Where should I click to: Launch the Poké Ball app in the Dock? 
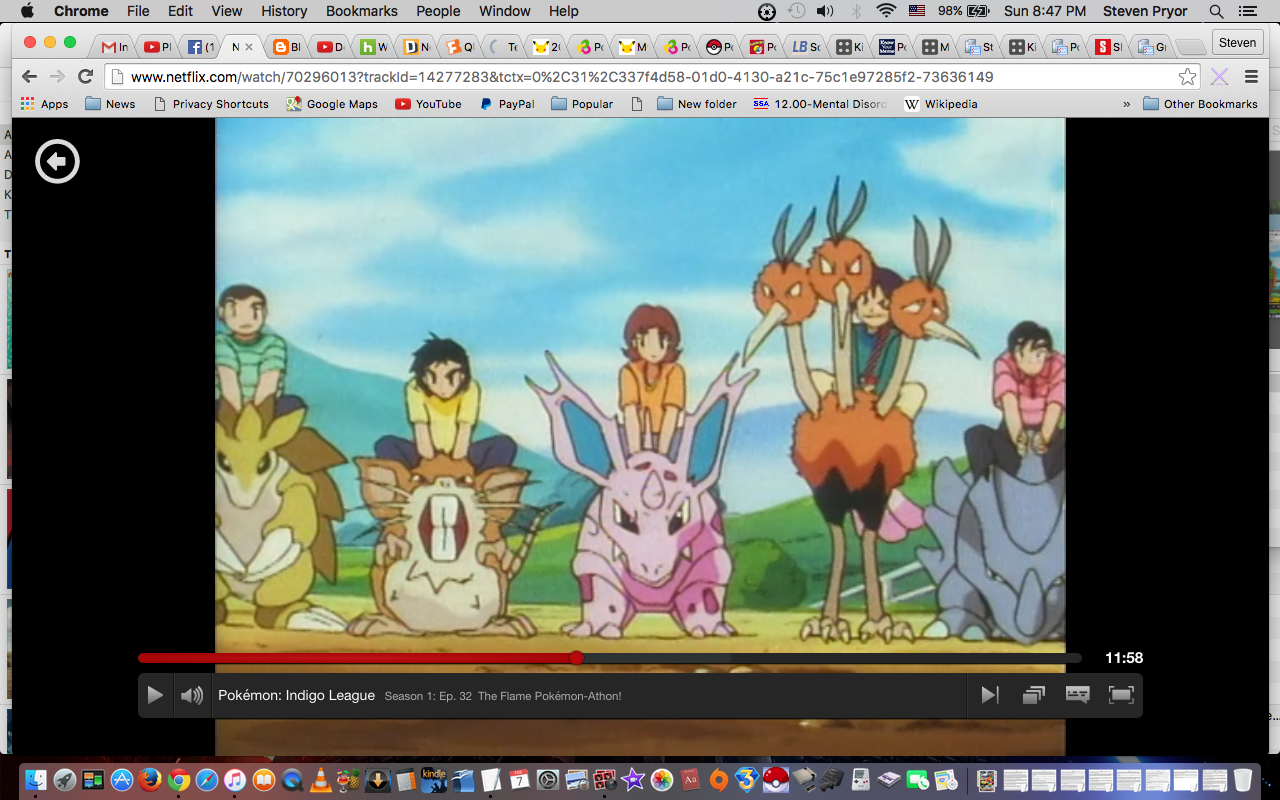(775, 780)
